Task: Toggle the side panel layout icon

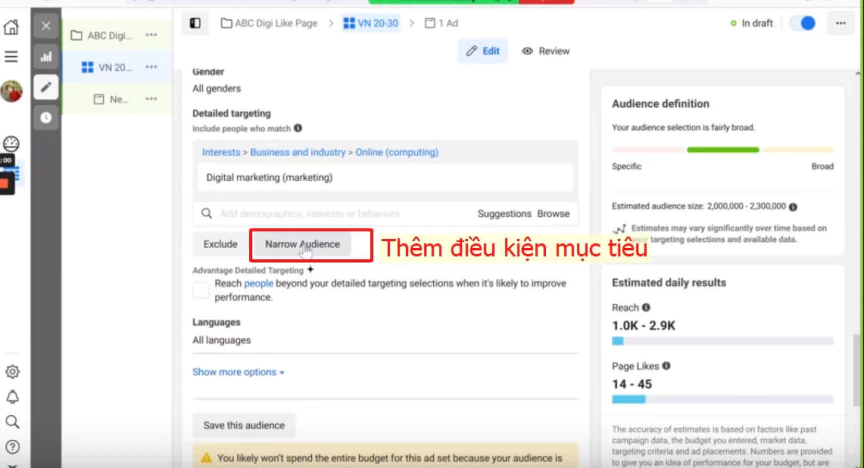Action: tap(195, 23)
